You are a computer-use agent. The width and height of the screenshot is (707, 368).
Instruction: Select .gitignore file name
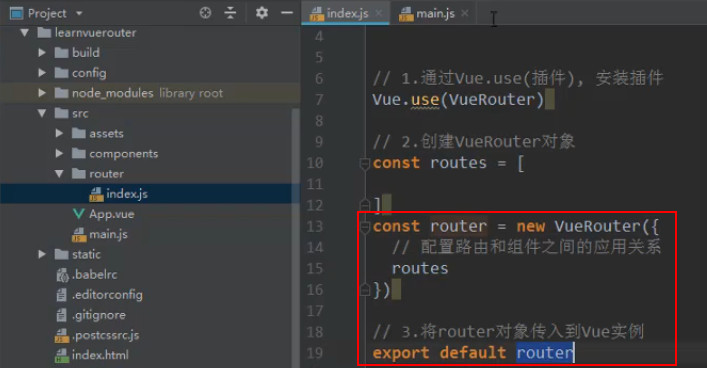pos(99,315)
